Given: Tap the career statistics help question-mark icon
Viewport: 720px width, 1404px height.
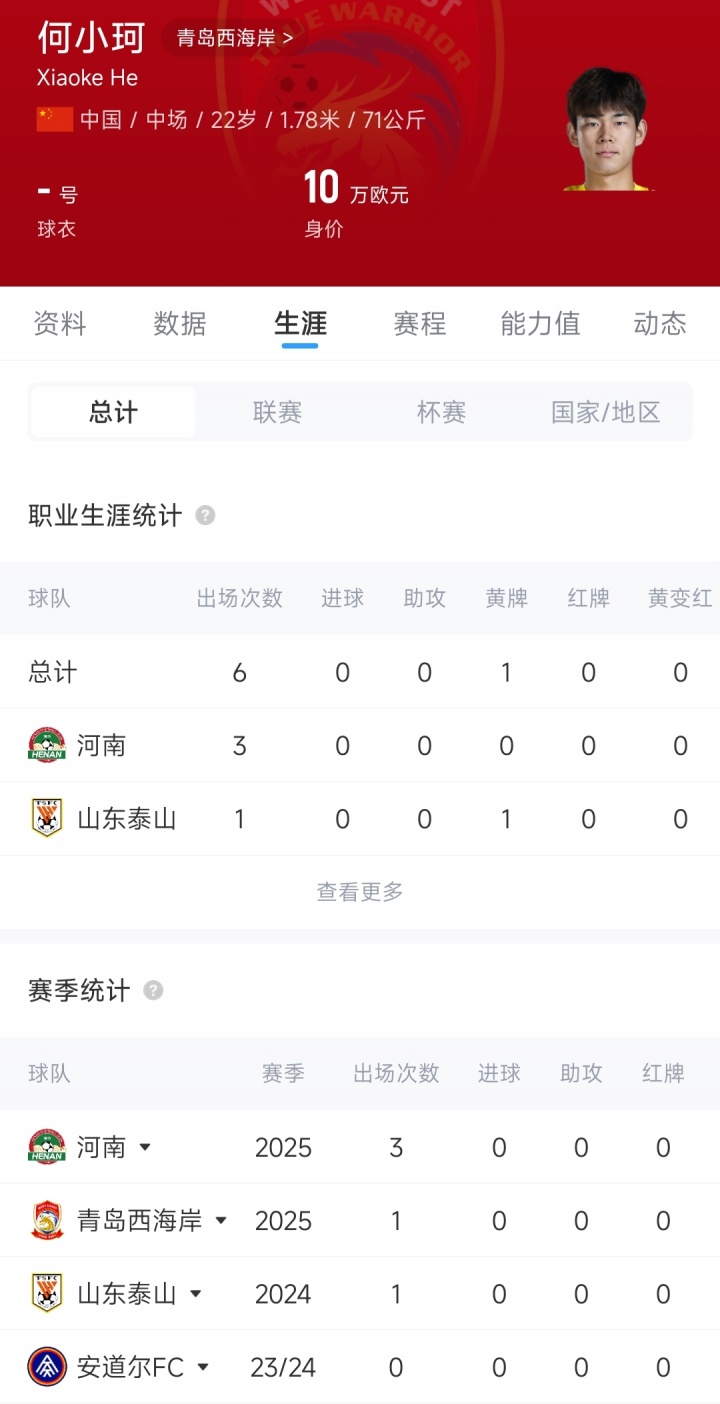Looking at the screenshot, I should 205,516.
